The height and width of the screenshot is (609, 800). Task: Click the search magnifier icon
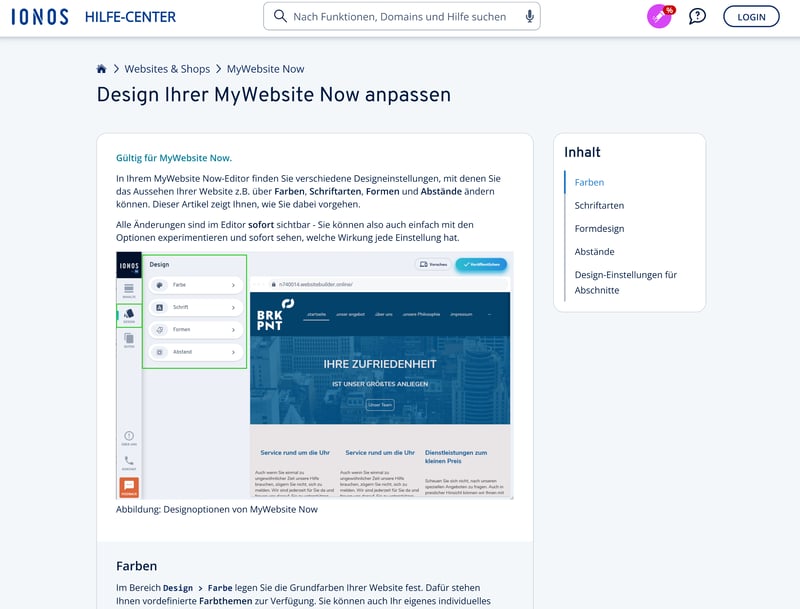tap(280, 16)
